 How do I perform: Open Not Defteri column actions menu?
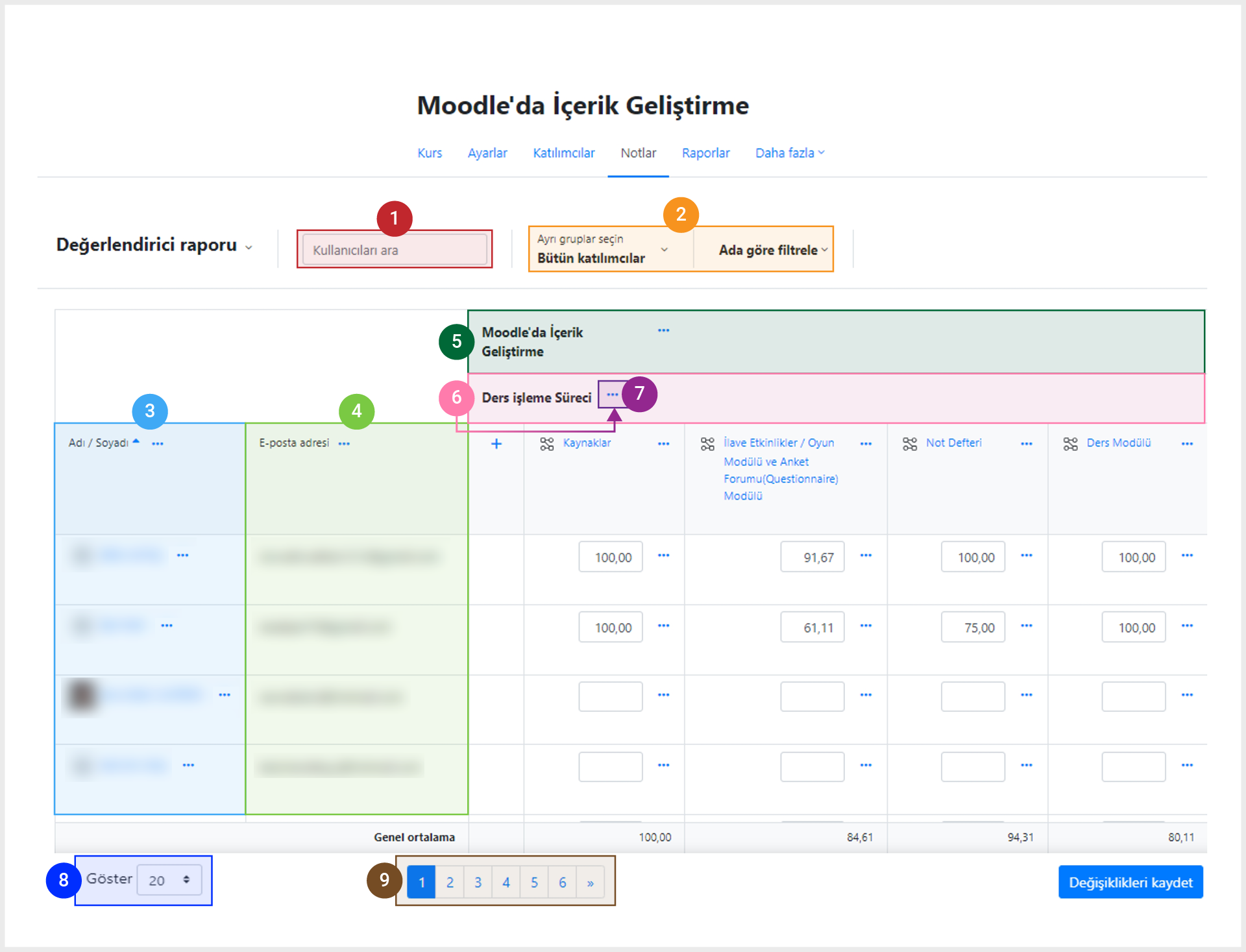(1026, 444)
